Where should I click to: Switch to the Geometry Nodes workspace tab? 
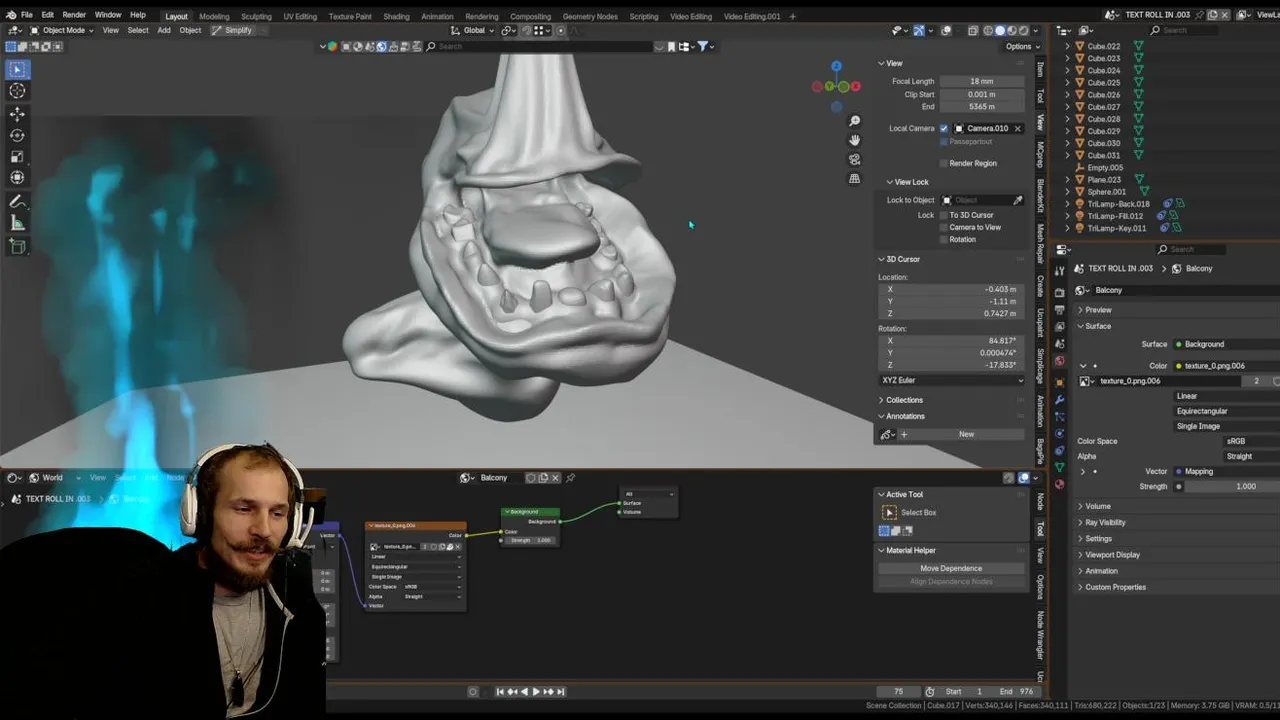590,16
